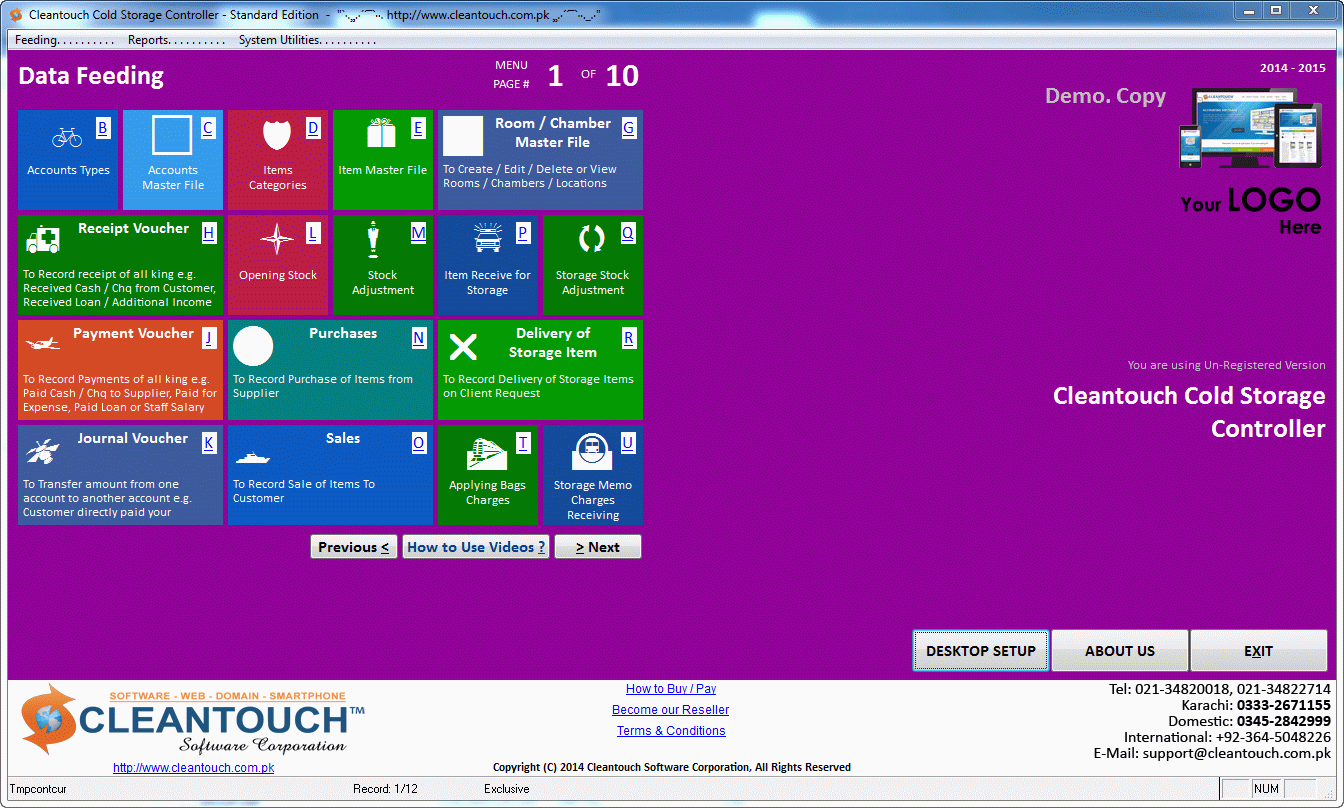The height and width of the screenshot is (808, 1344).
Task: Open the Reports menu
Action: pos(177,40)
